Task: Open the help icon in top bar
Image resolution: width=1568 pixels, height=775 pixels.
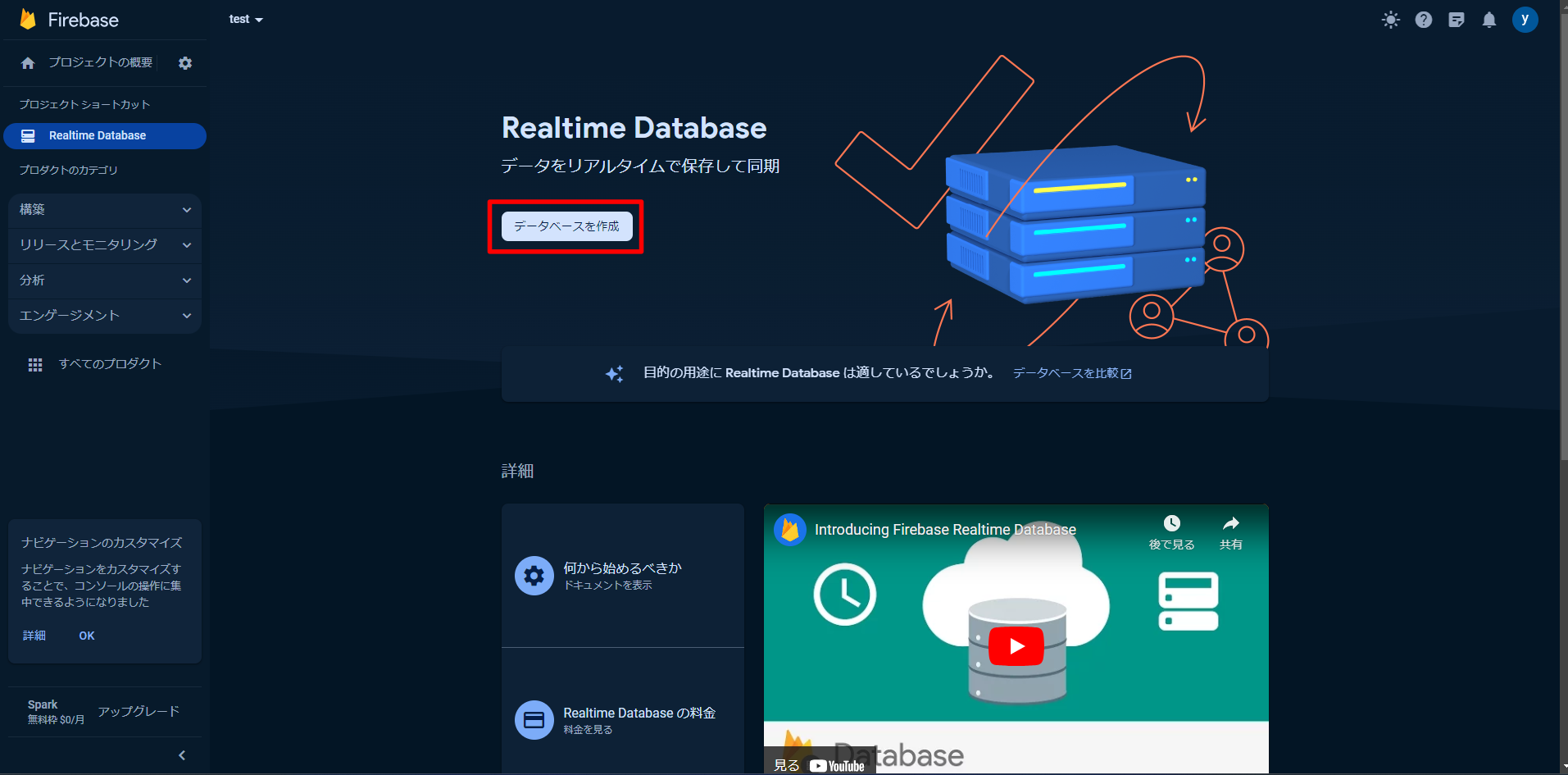Action: tap(1424, 20)
